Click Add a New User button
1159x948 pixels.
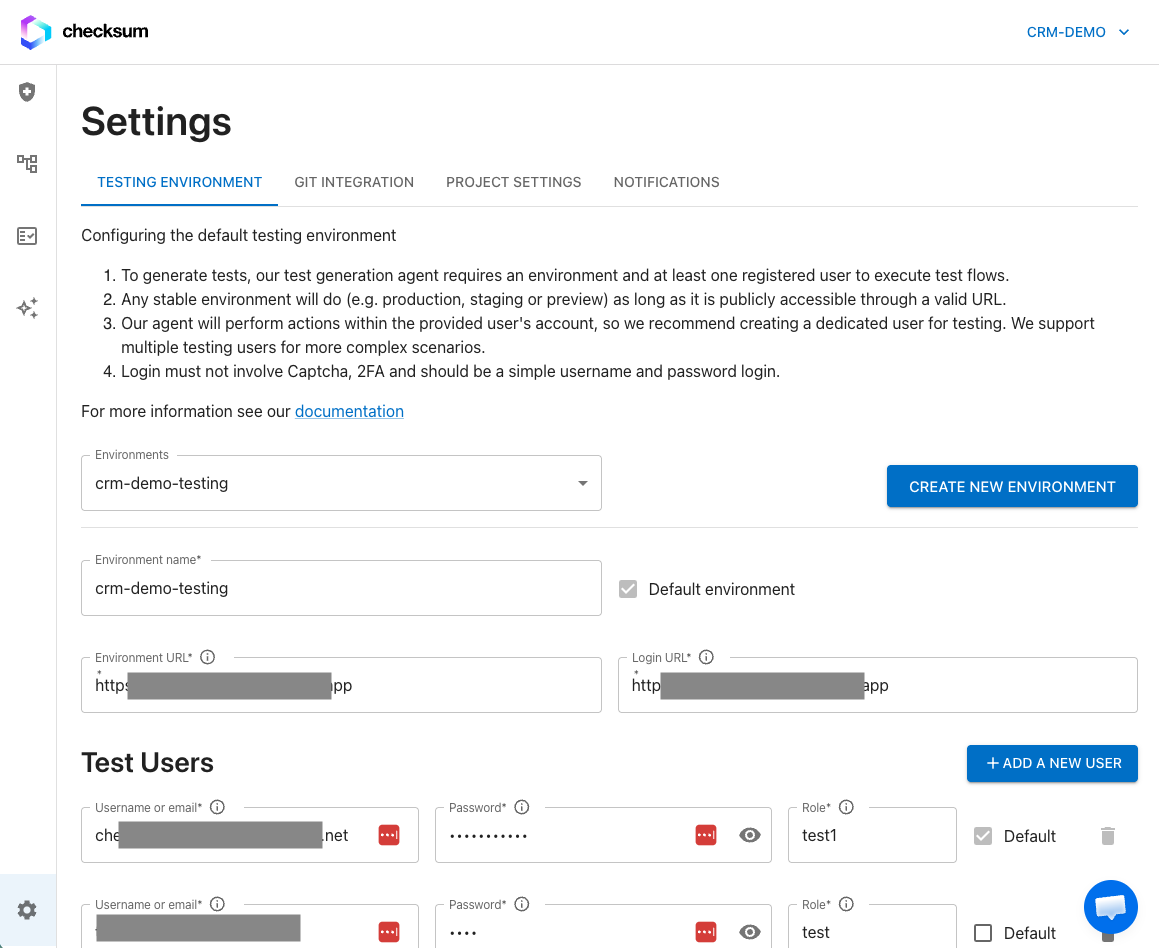click(1052, 763)
